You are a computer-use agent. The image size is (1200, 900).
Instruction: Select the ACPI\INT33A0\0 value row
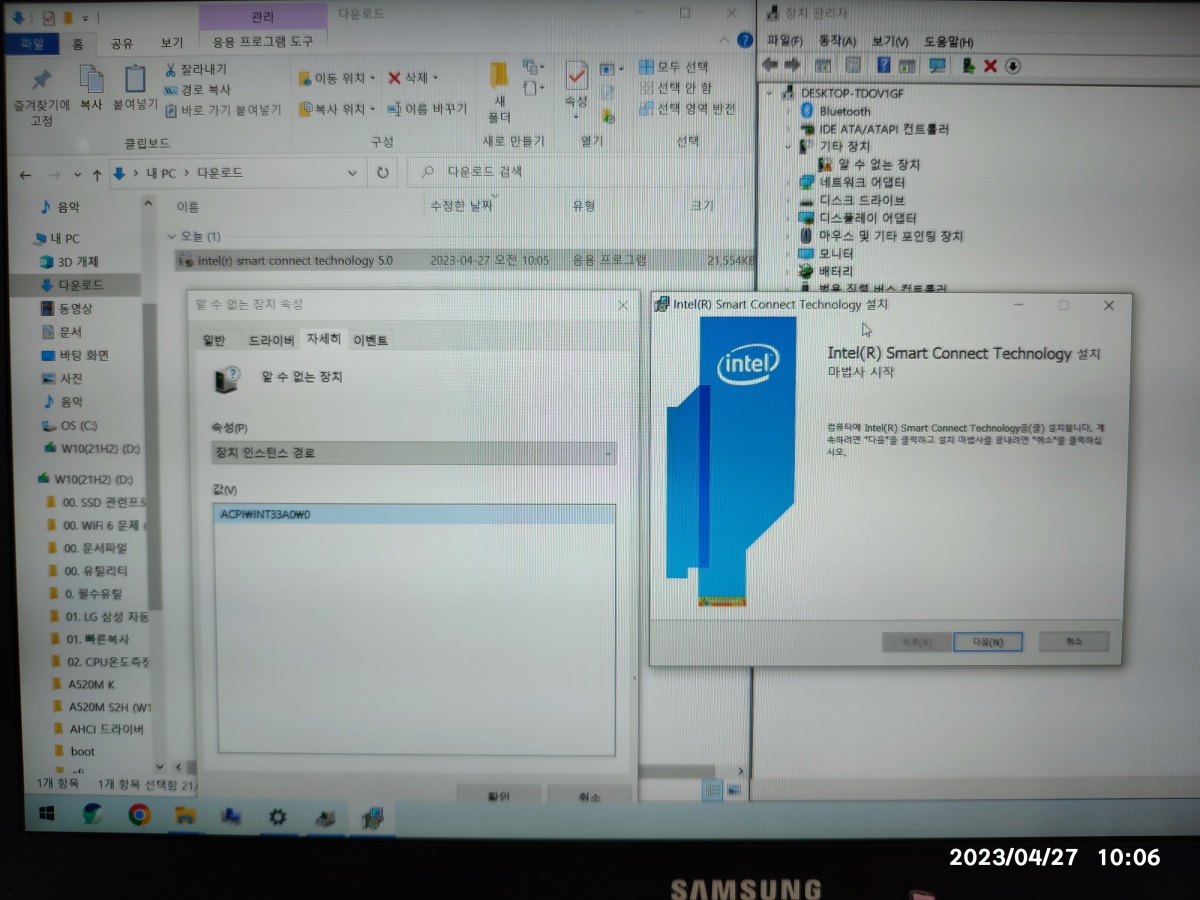click(416, 515)
